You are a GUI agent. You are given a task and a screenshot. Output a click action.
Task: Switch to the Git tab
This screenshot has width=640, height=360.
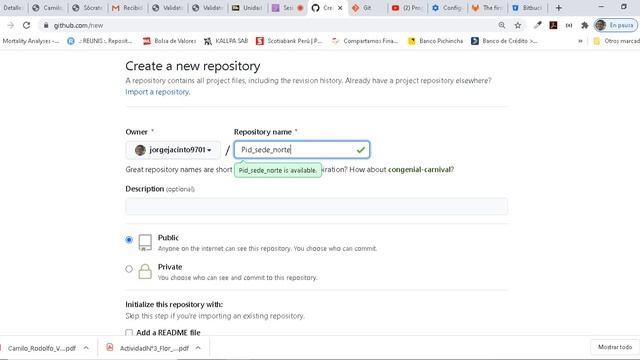[366, 8]
